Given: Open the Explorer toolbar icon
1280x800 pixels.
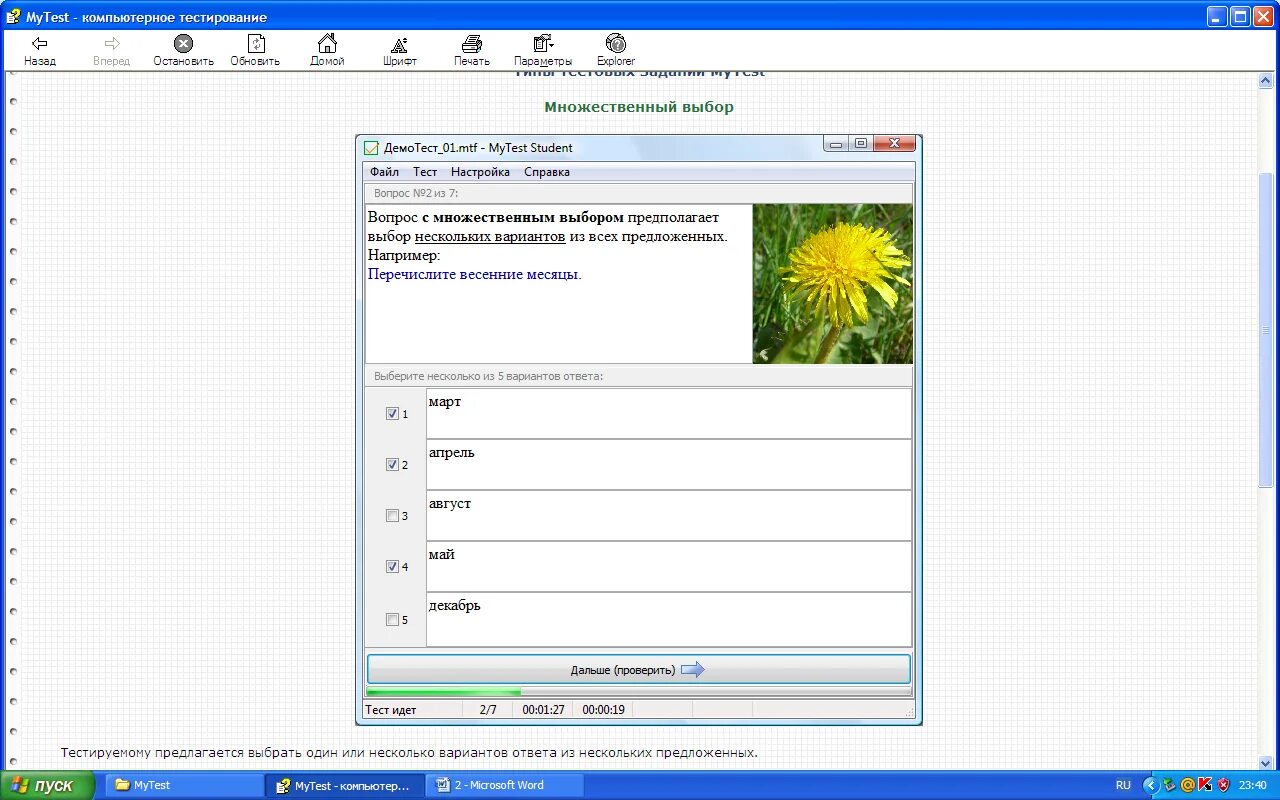Looking at the screenshot, I should pyautogui.click(x=616, y=43).
